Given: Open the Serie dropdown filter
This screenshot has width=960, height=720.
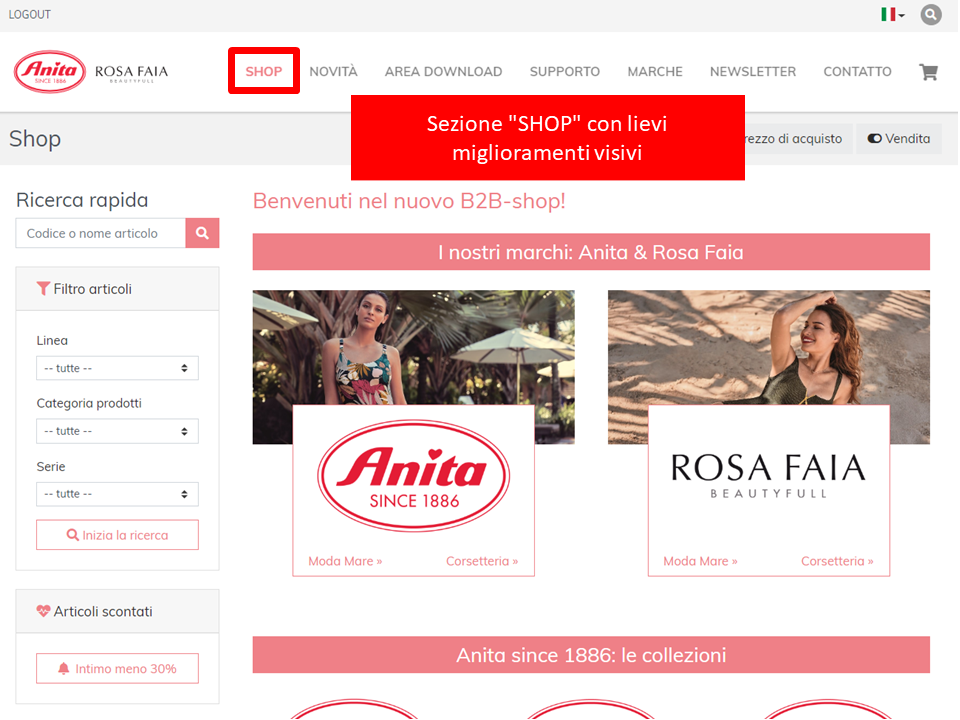Looking at the screenshot, I should point(117,494).
